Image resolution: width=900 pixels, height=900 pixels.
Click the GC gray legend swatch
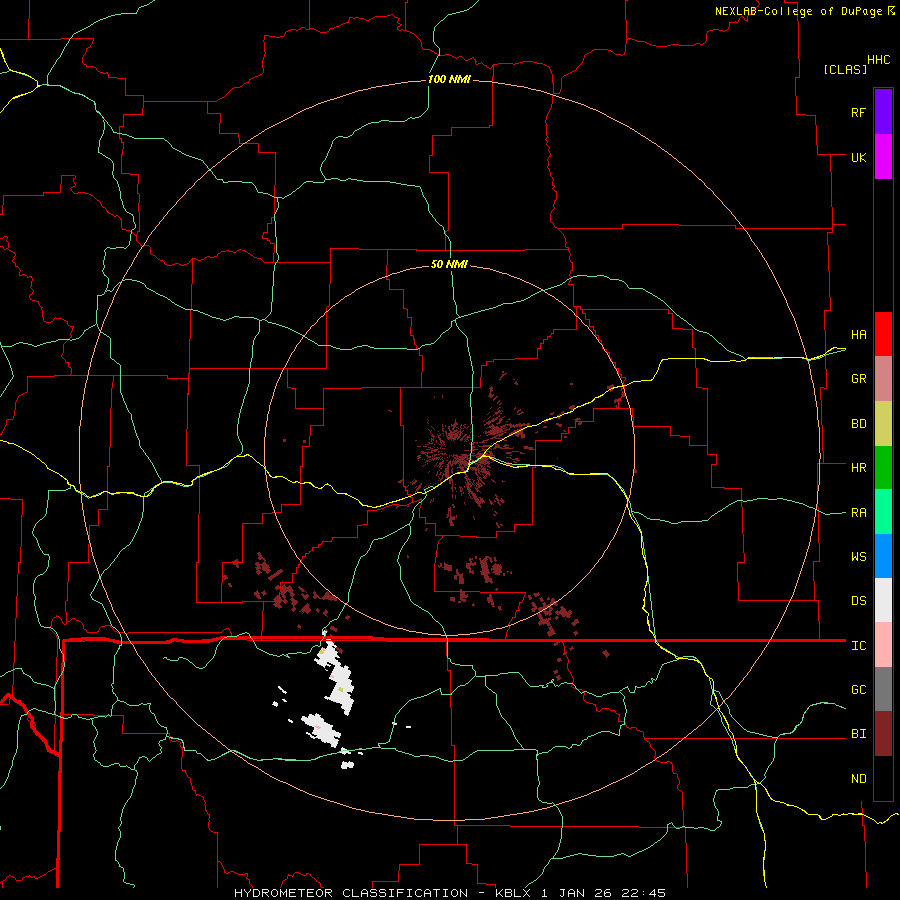click(883, 689)
